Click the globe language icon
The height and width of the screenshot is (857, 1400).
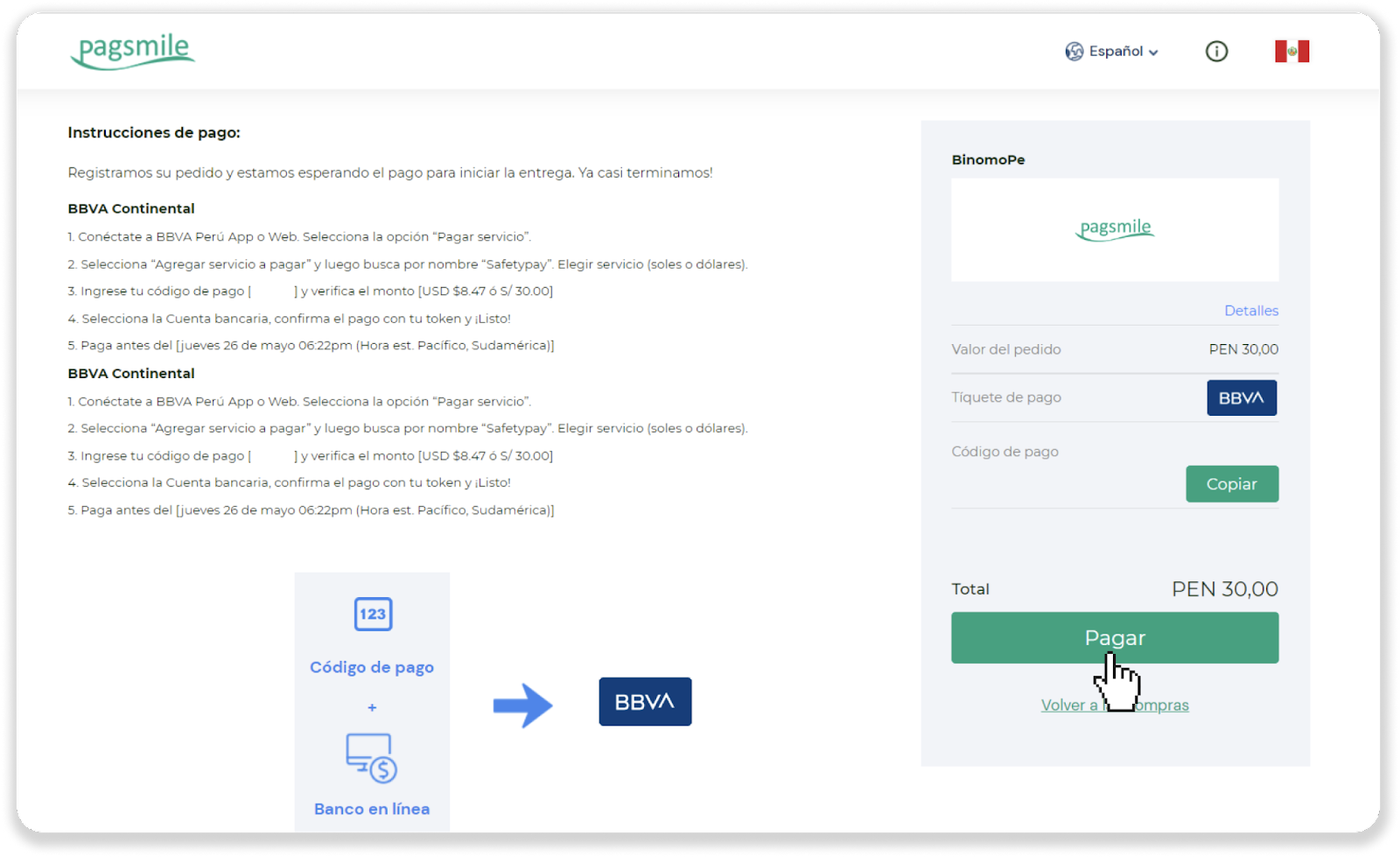[x=1074, y=52]
